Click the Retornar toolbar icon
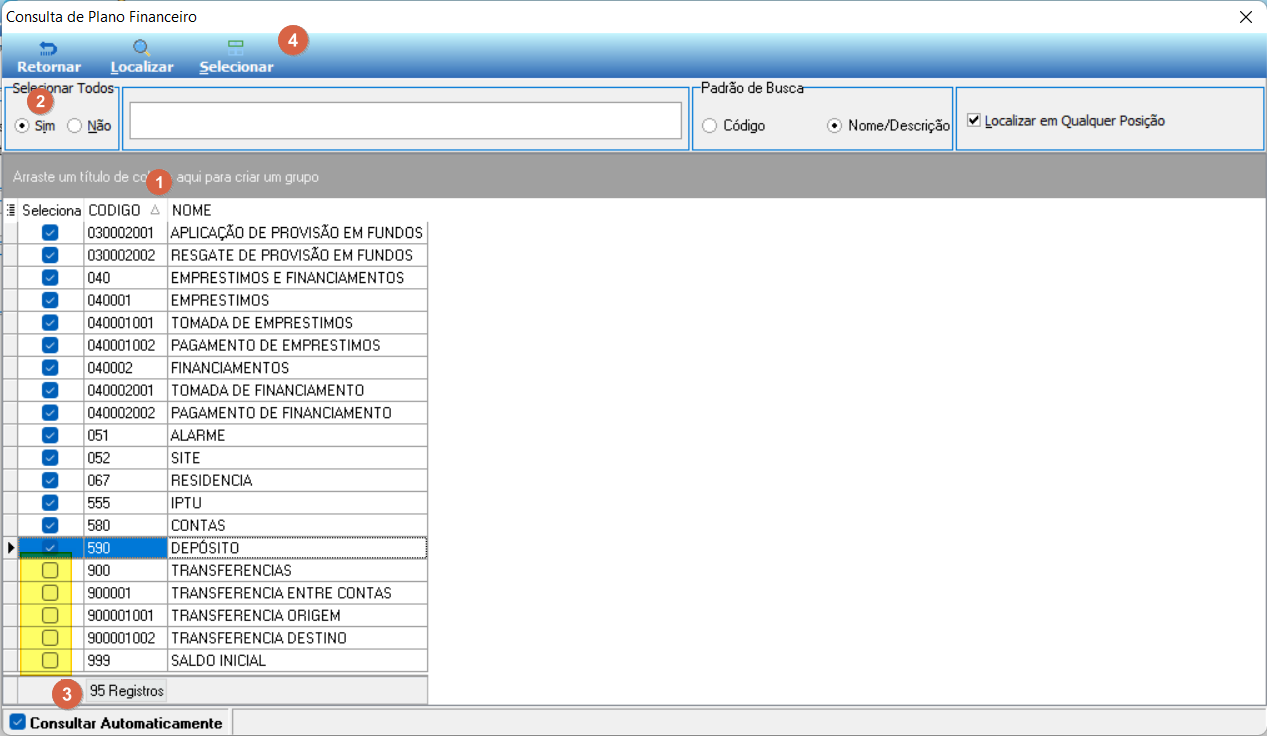1267x736 pixels. pos(48,48)
